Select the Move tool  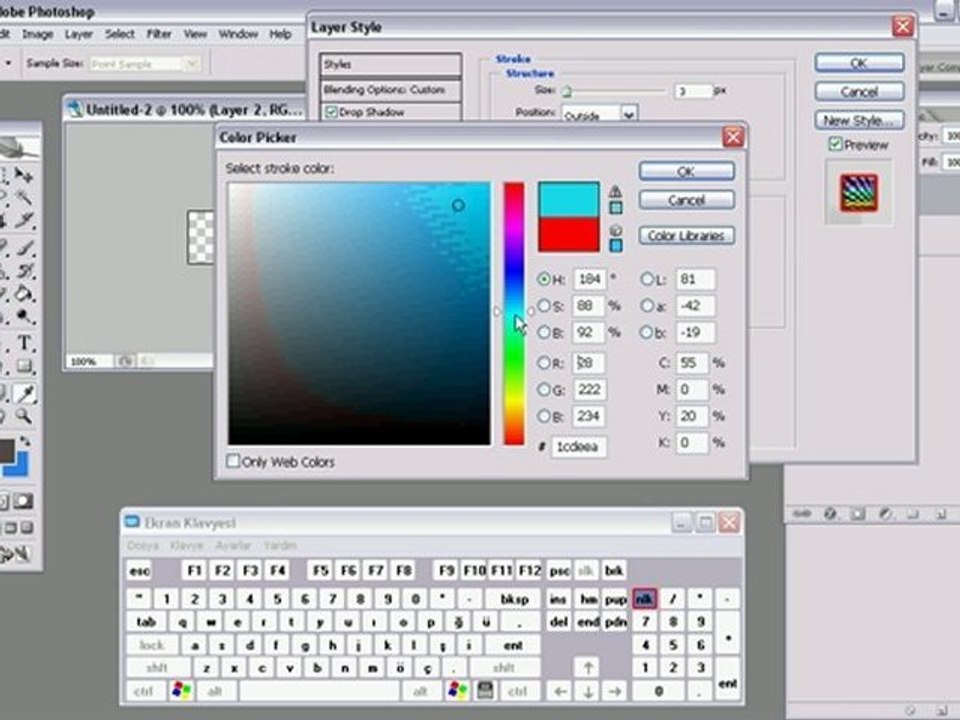pyautogui.click(x=23, y=175)
